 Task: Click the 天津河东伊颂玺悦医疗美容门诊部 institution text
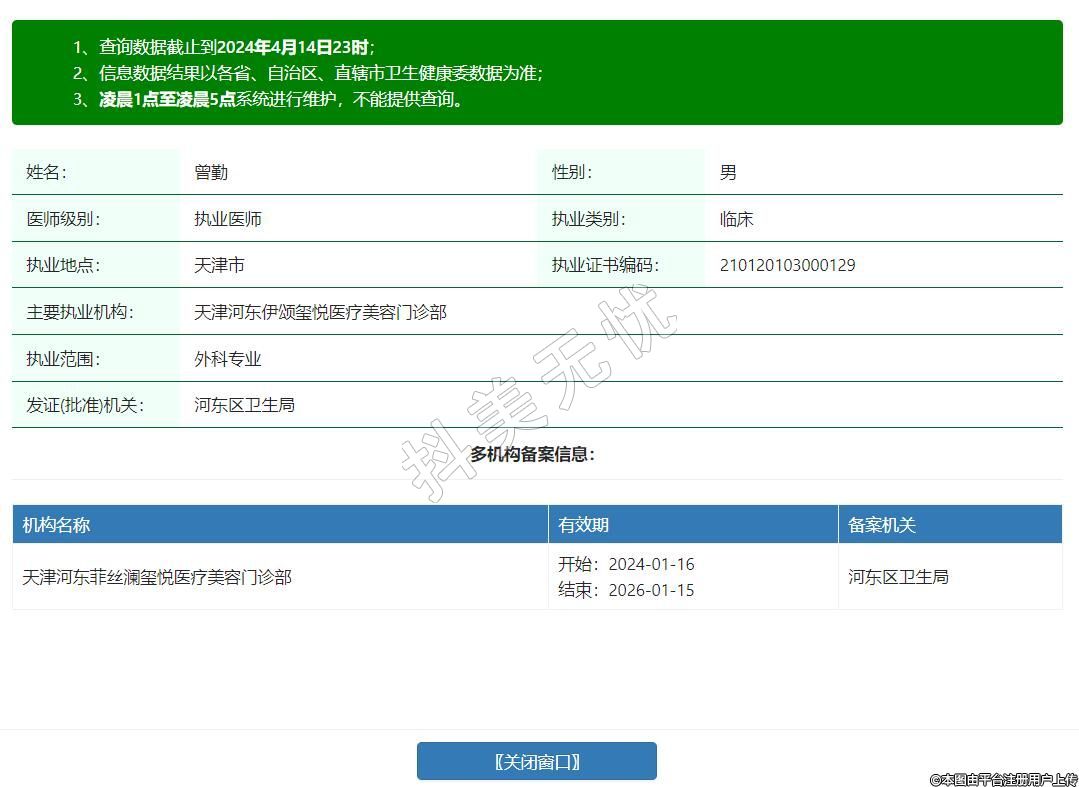coord(320,312)
